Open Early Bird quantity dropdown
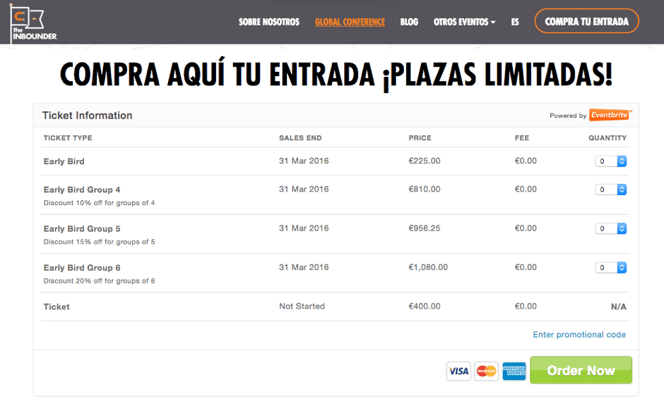This screenshot has width=664, height=406. tap(611, 161)
